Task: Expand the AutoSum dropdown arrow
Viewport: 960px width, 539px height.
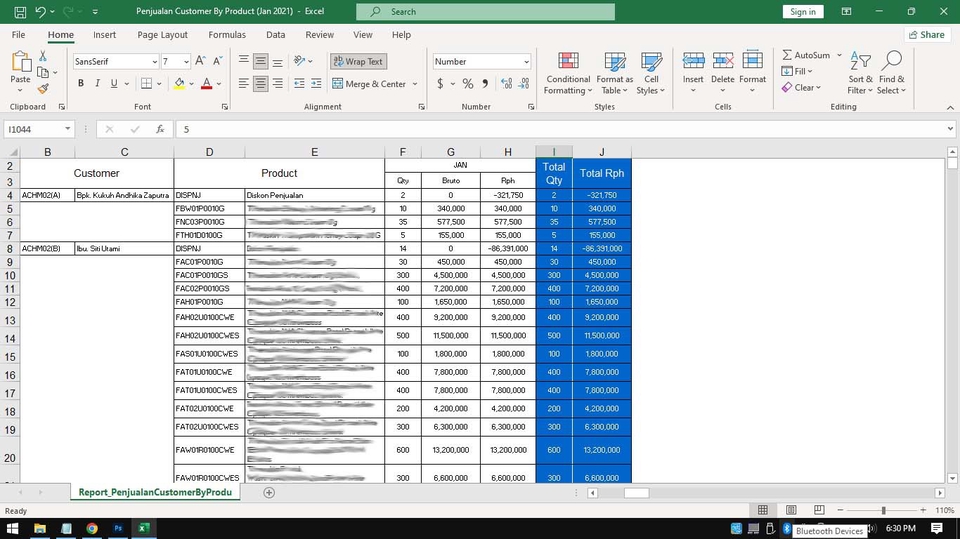Action: (839, 55)
